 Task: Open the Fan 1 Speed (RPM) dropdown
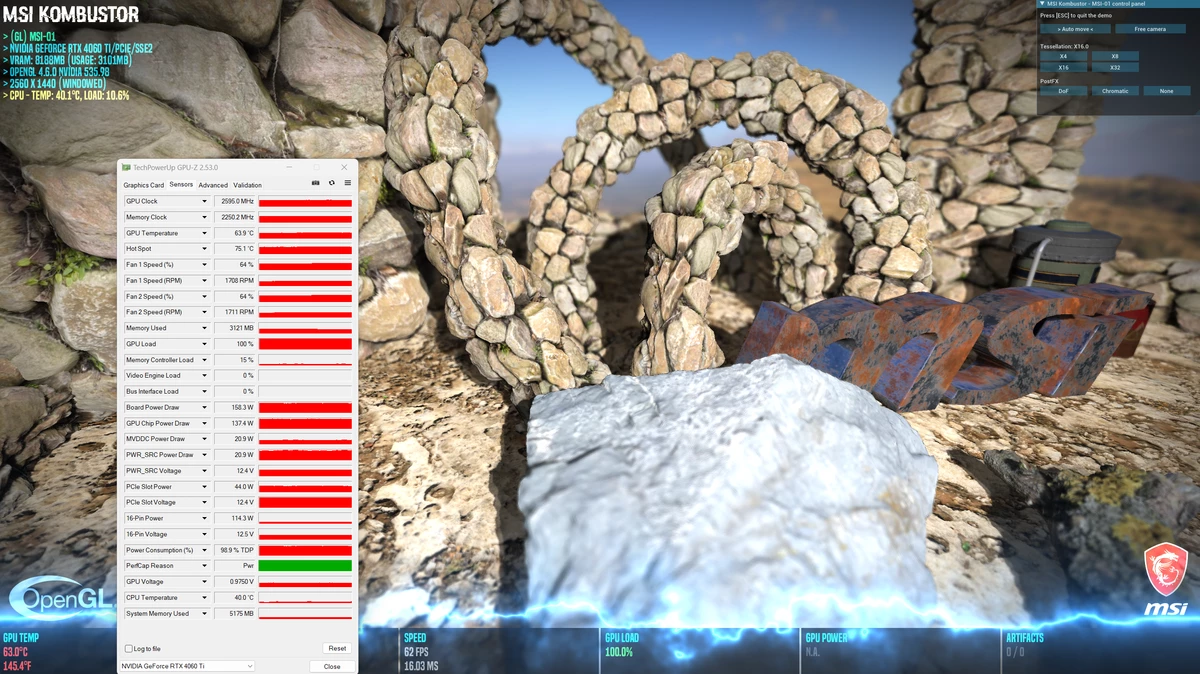pos(205,281)
